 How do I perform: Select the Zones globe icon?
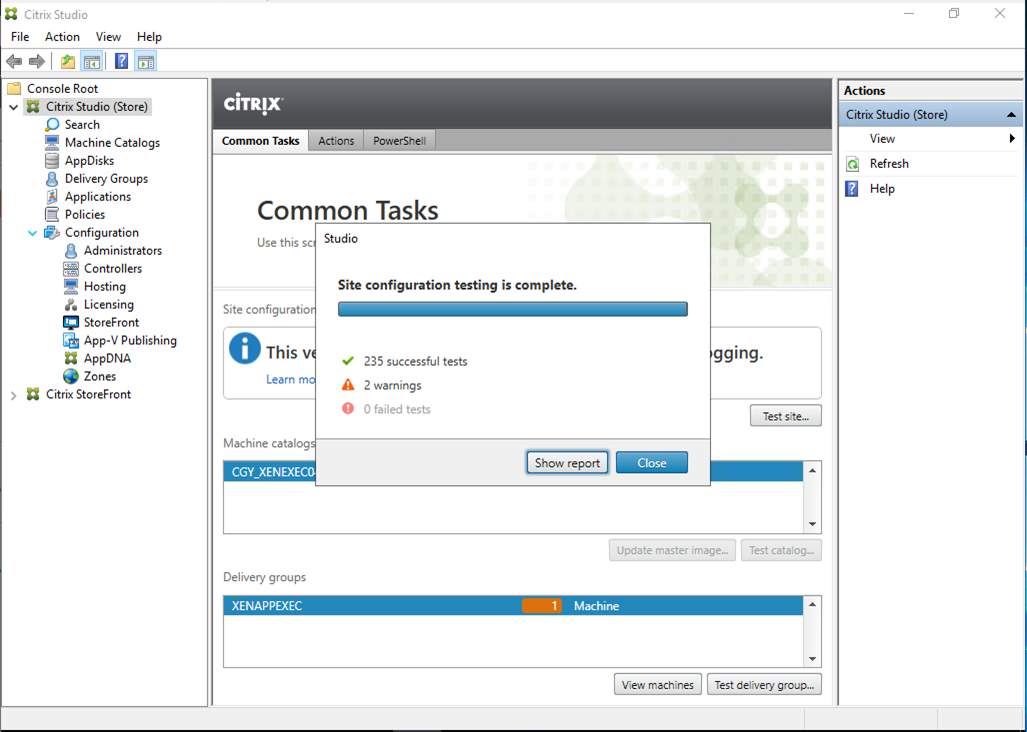(71, 376)
